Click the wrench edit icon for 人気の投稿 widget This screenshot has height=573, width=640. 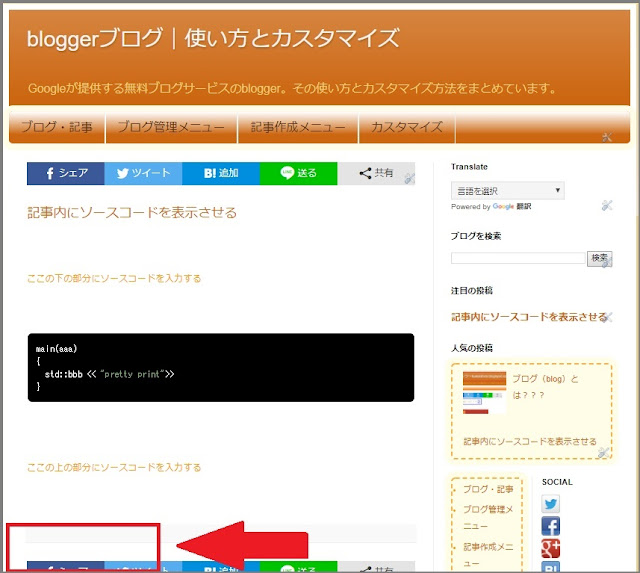click(x=603, y=453)
